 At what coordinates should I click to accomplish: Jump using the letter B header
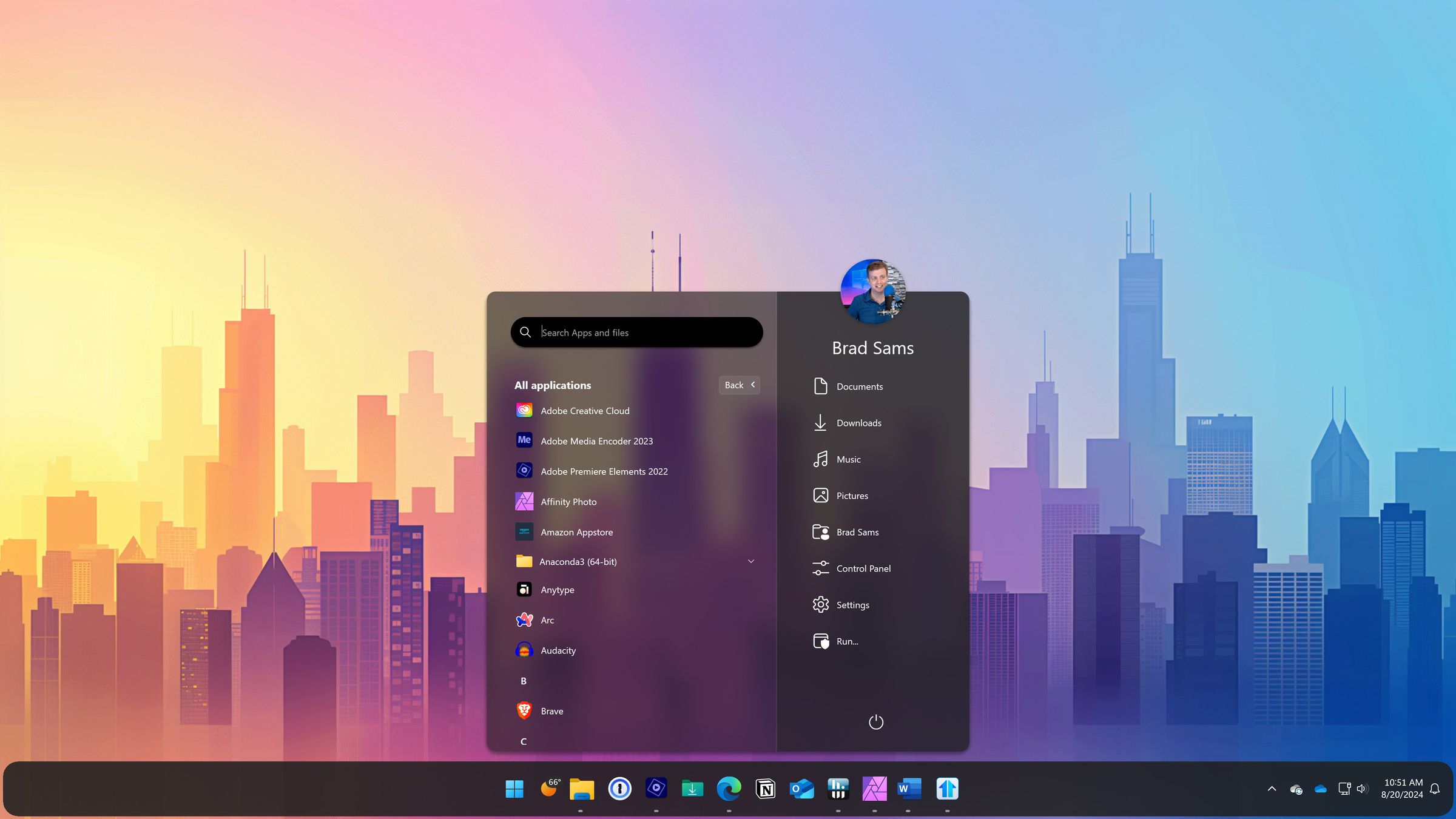524,681
